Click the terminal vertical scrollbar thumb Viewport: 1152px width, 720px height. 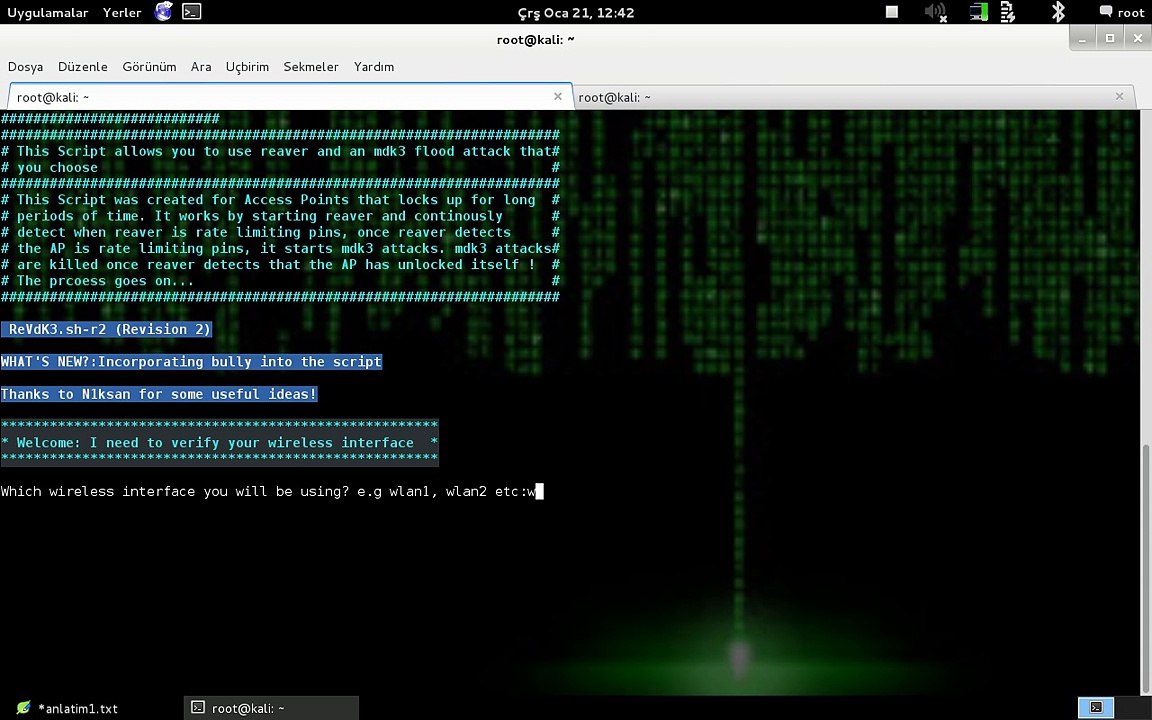[x=1146, y=566]
